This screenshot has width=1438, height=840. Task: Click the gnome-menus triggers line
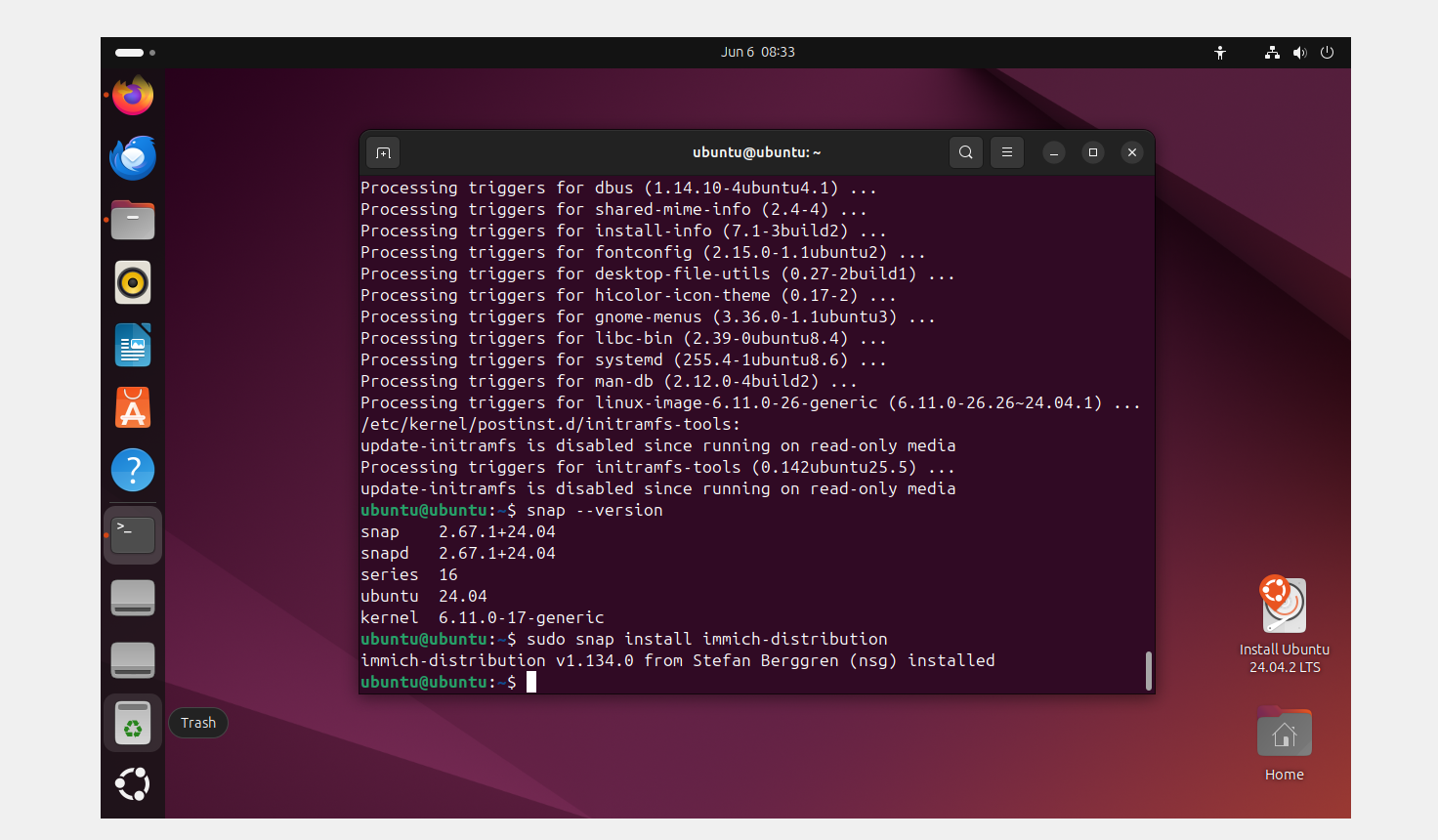click(649, 316)
